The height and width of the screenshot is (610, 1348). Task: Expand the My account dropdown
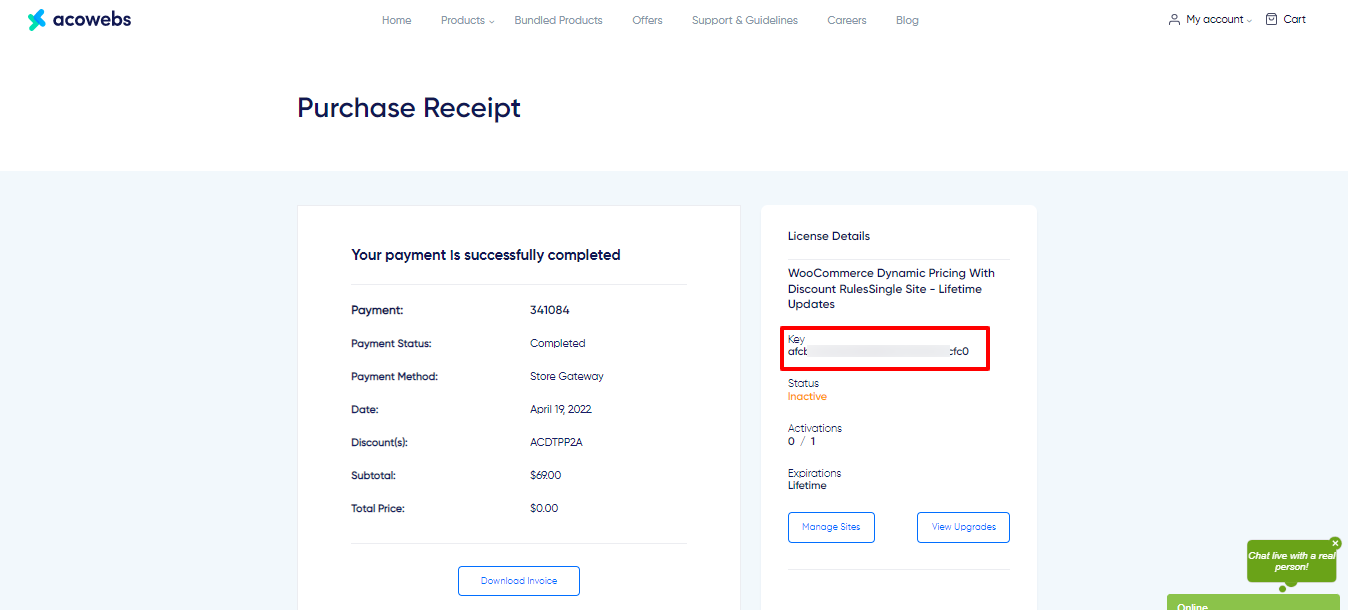pyautogui.click(x=1219, y=19)
